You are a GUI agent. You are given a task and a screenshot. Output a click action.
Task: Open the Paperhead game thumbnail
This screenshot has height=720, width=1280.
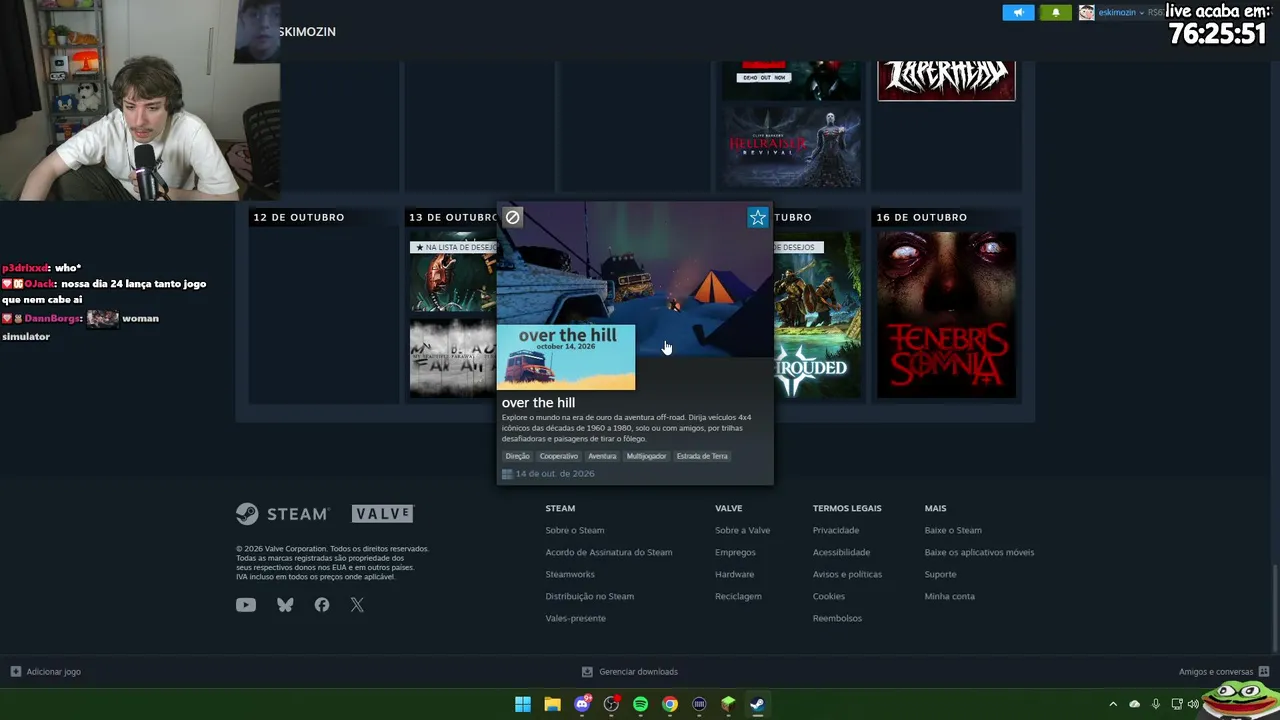coord(946,80)
